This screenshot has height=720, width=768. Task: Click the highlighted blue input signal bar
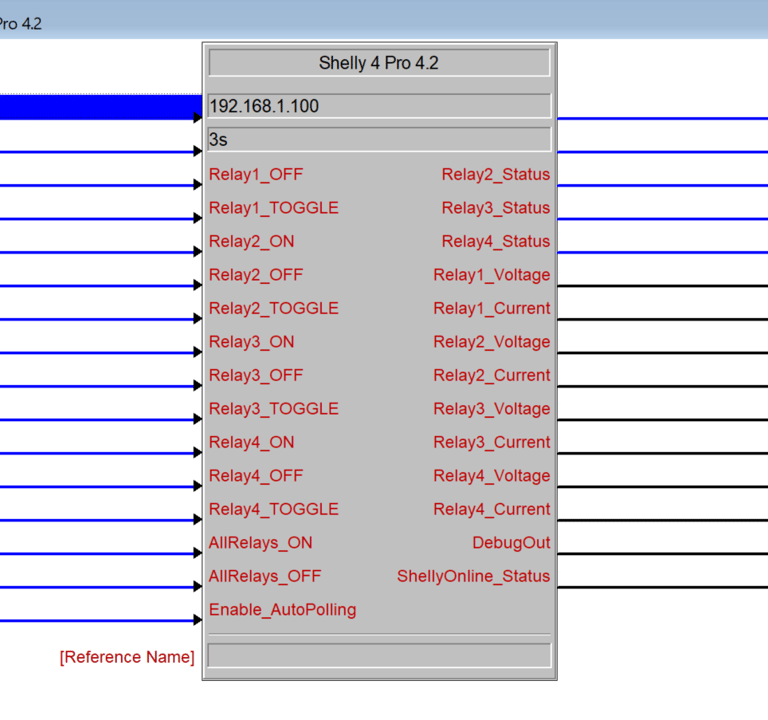click(x=100, y=107)
